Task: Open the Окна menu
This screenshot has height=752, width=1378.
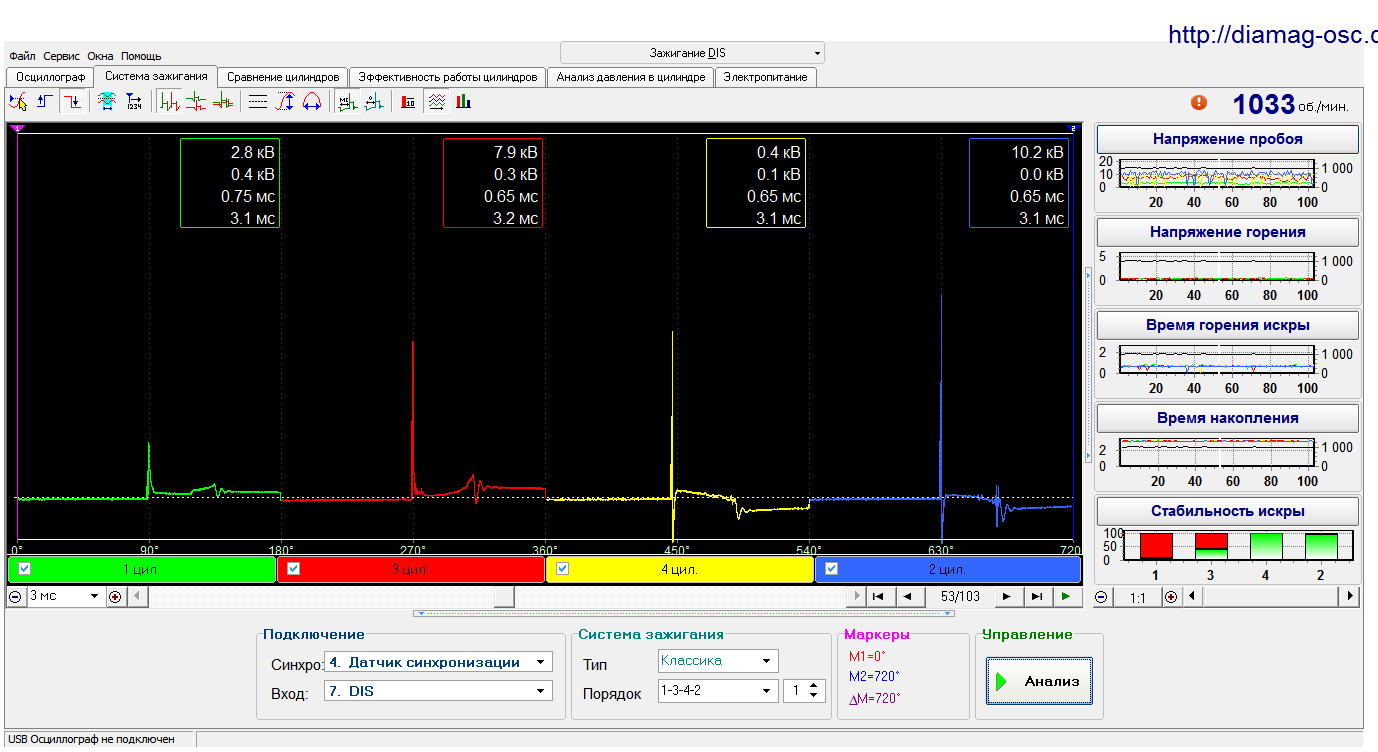Action: 100,56
